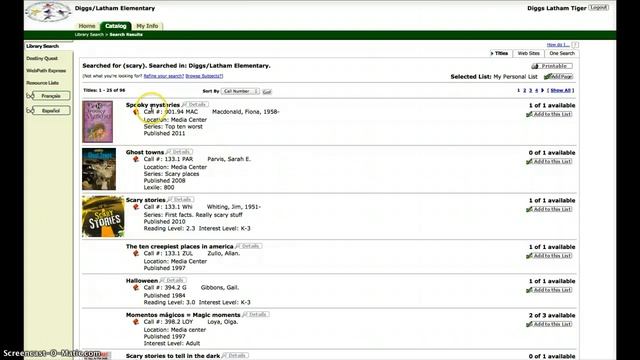
Task: Open the Home tab
Action: coord(87,26)
